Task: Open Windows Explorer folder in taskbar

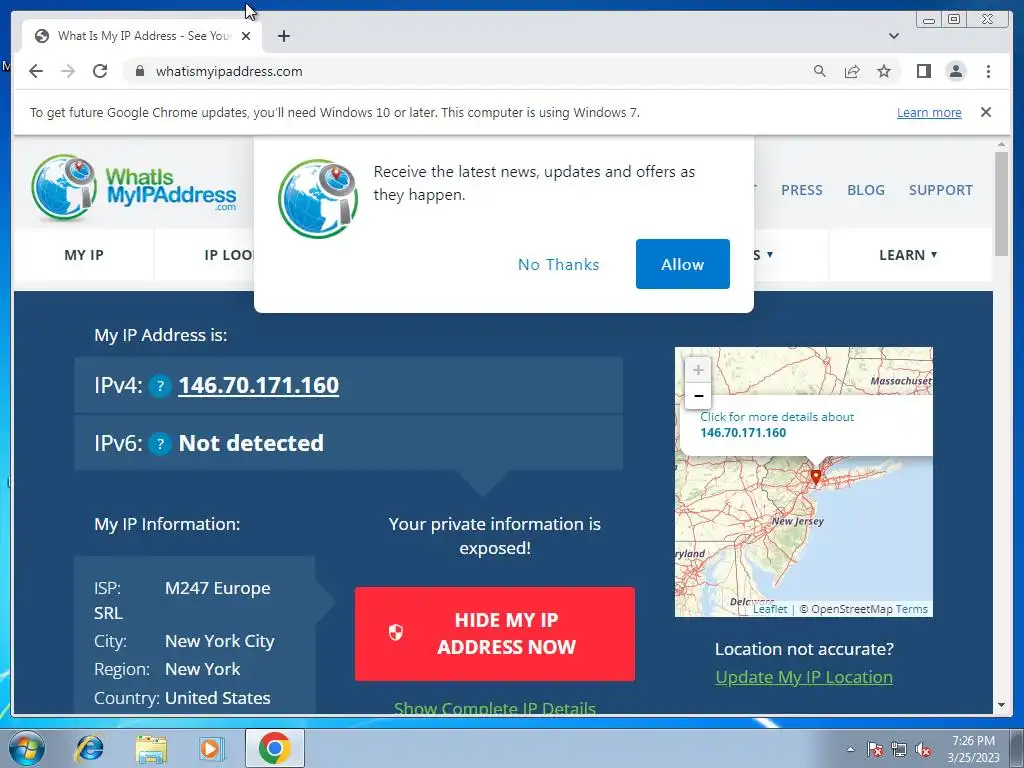Action: click(x=151, y=748)
